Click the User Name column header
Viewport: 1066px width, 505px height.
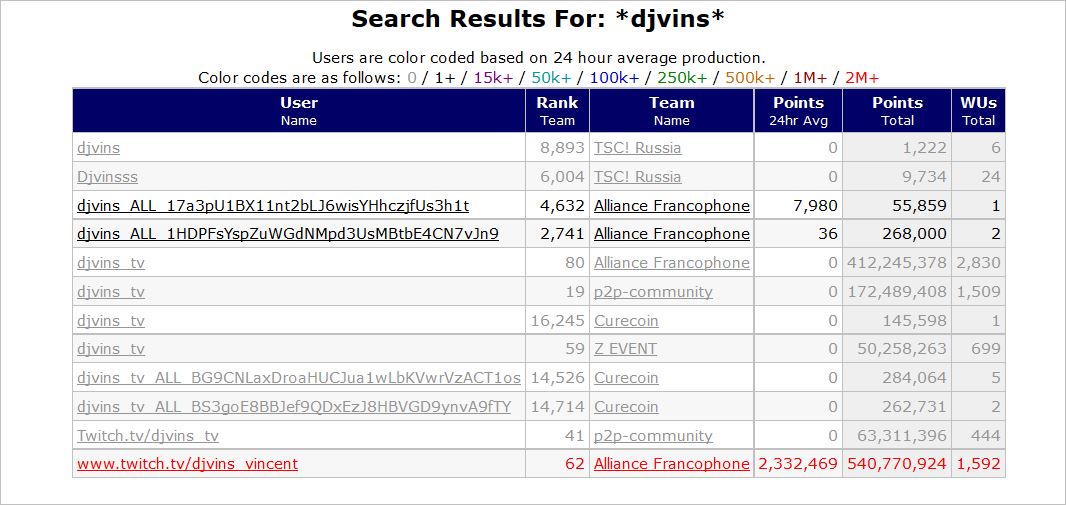(298, 110)
